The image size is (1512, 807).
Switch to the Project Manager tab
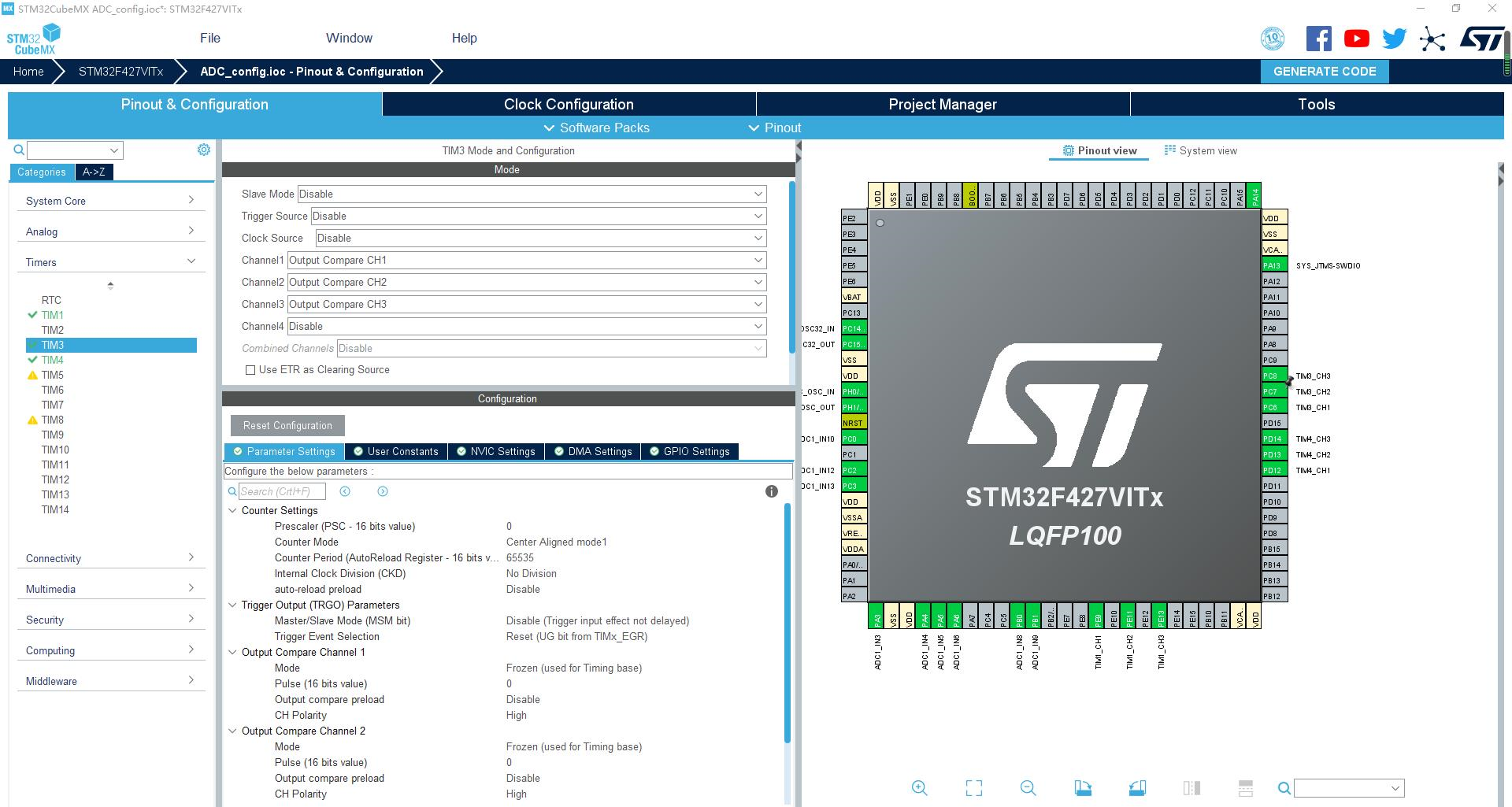pos(943,104)
